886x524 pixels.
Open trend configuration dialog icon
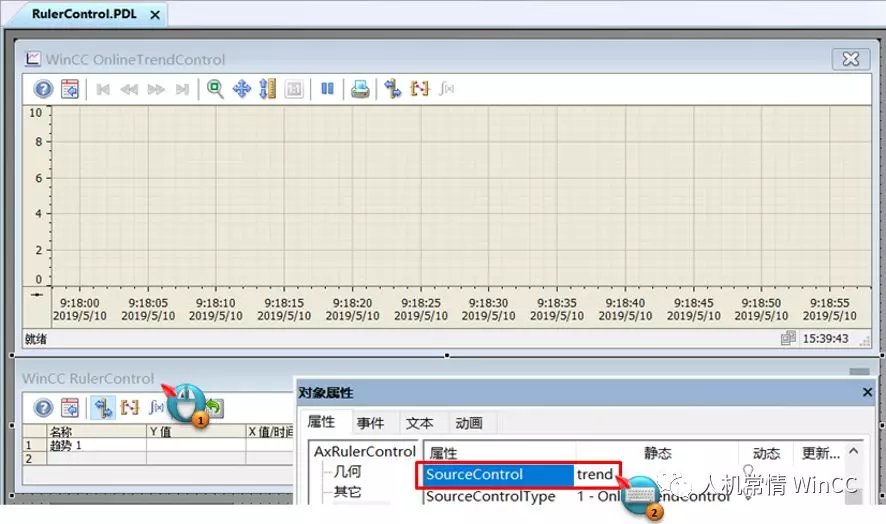(70, 89)
